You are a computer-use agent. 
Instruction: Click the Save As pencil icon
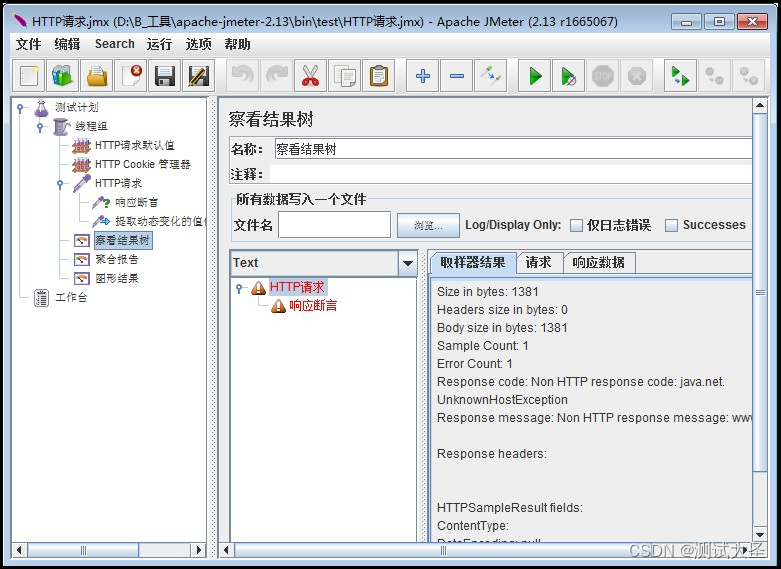(x=199, y=76)
